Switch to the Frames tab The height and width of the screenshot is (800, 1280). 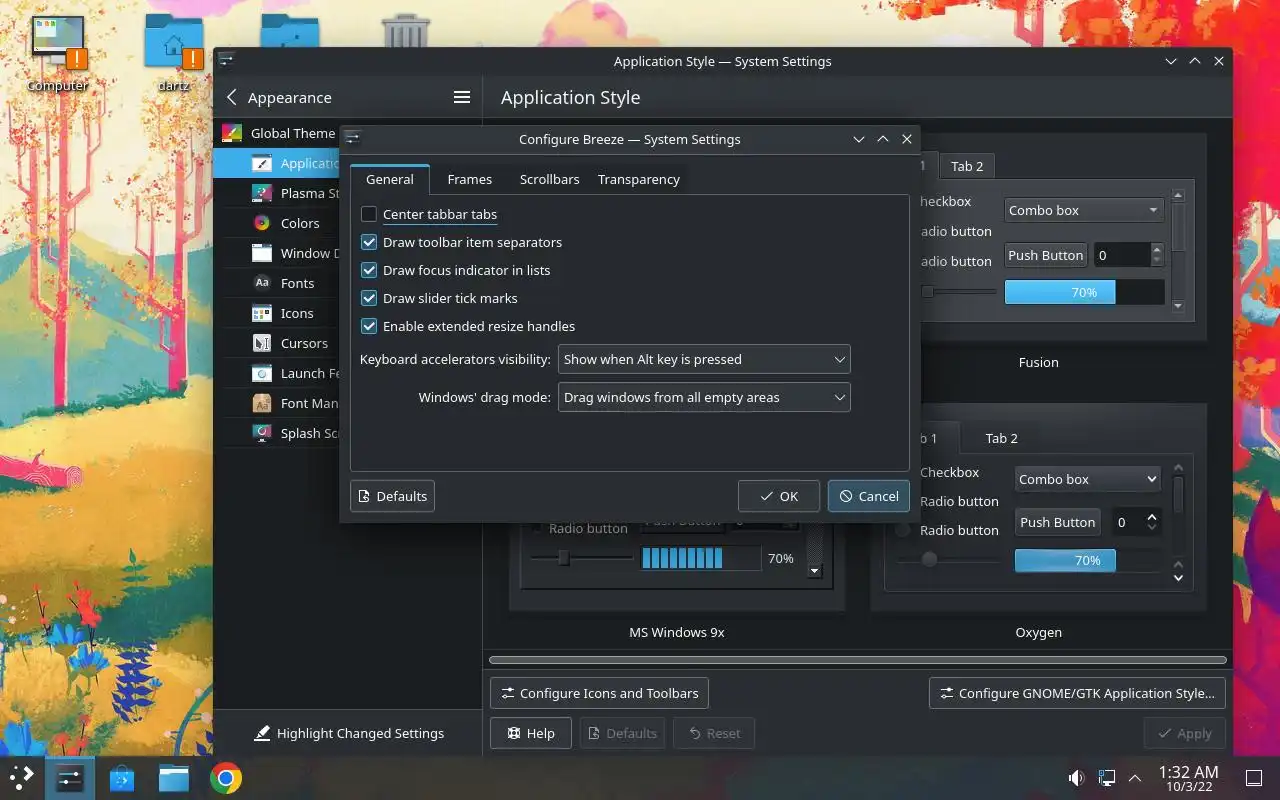pos(470,179)
